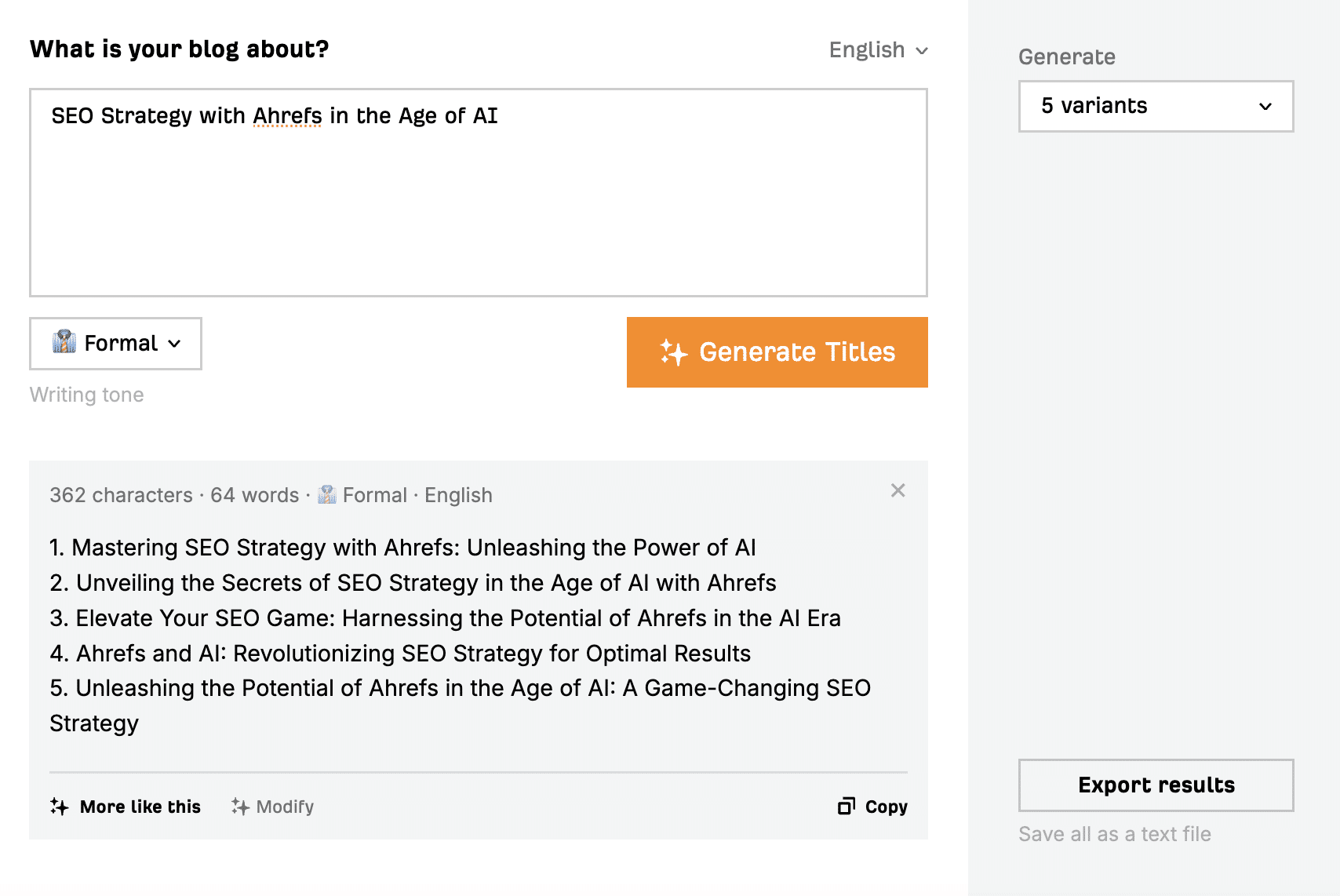Click the sparkle icon beside Modify
The width and height of the screenshot is (1340, 896).
(x=240, y=807)
